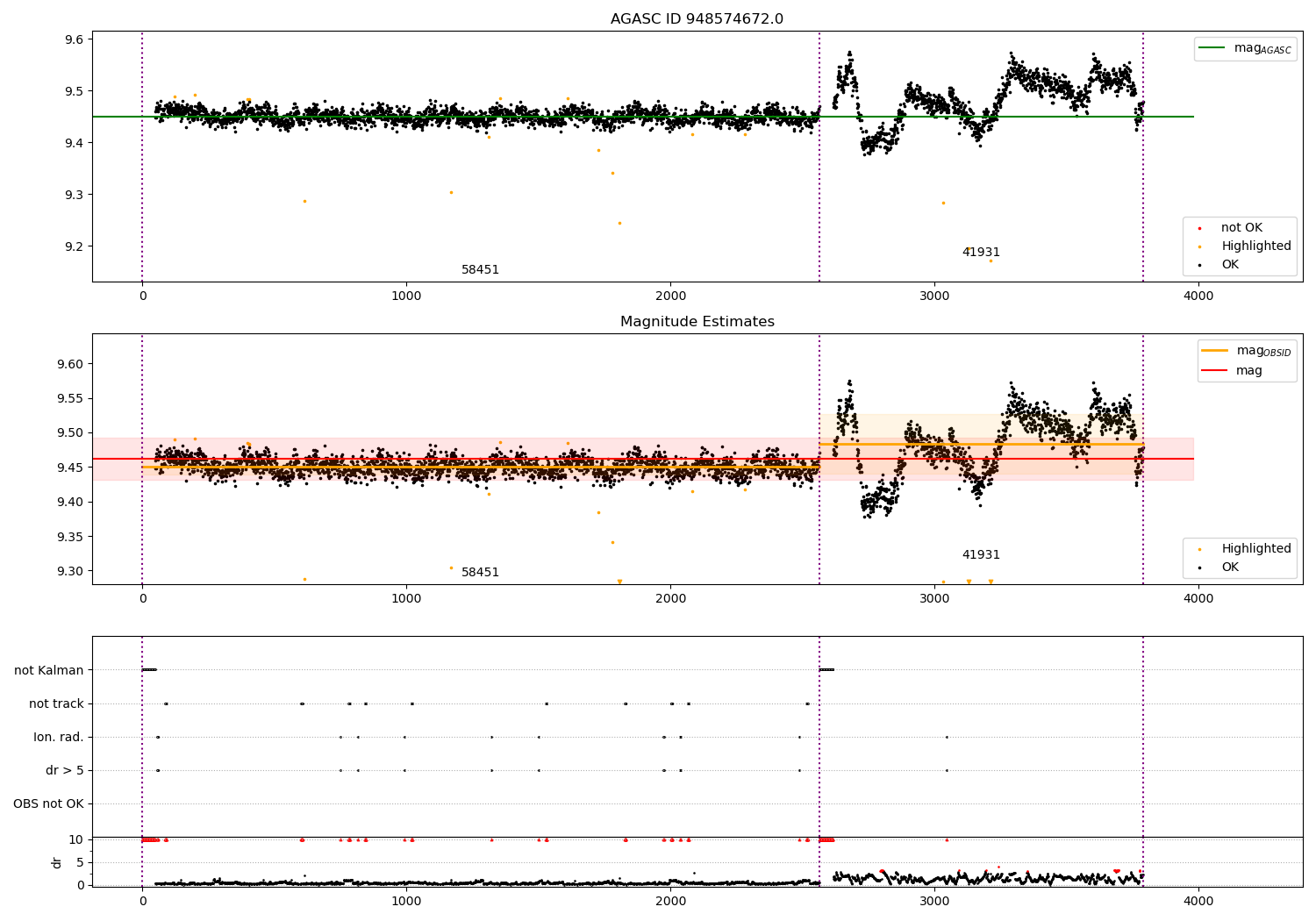
Task: Click the 'Ion. rad.' row label
Action: click(59, 738)
